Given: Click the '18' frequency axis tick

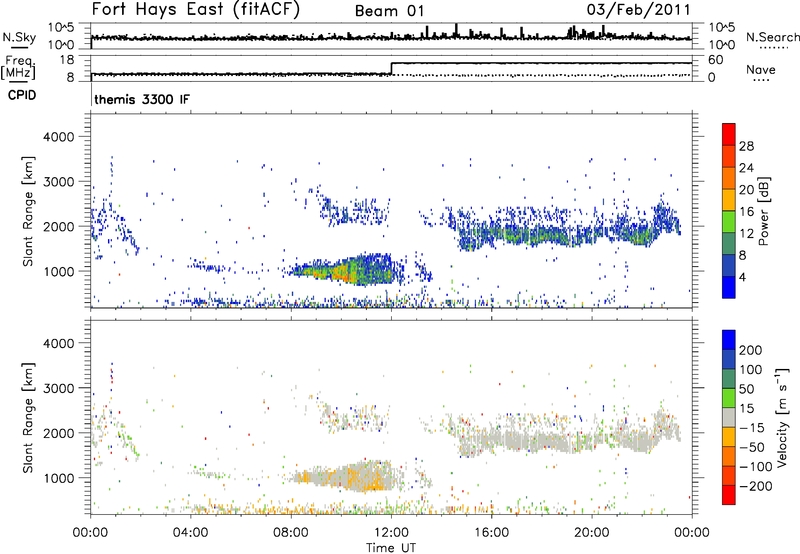Looking at the screenshot, I should coord(66,60).
